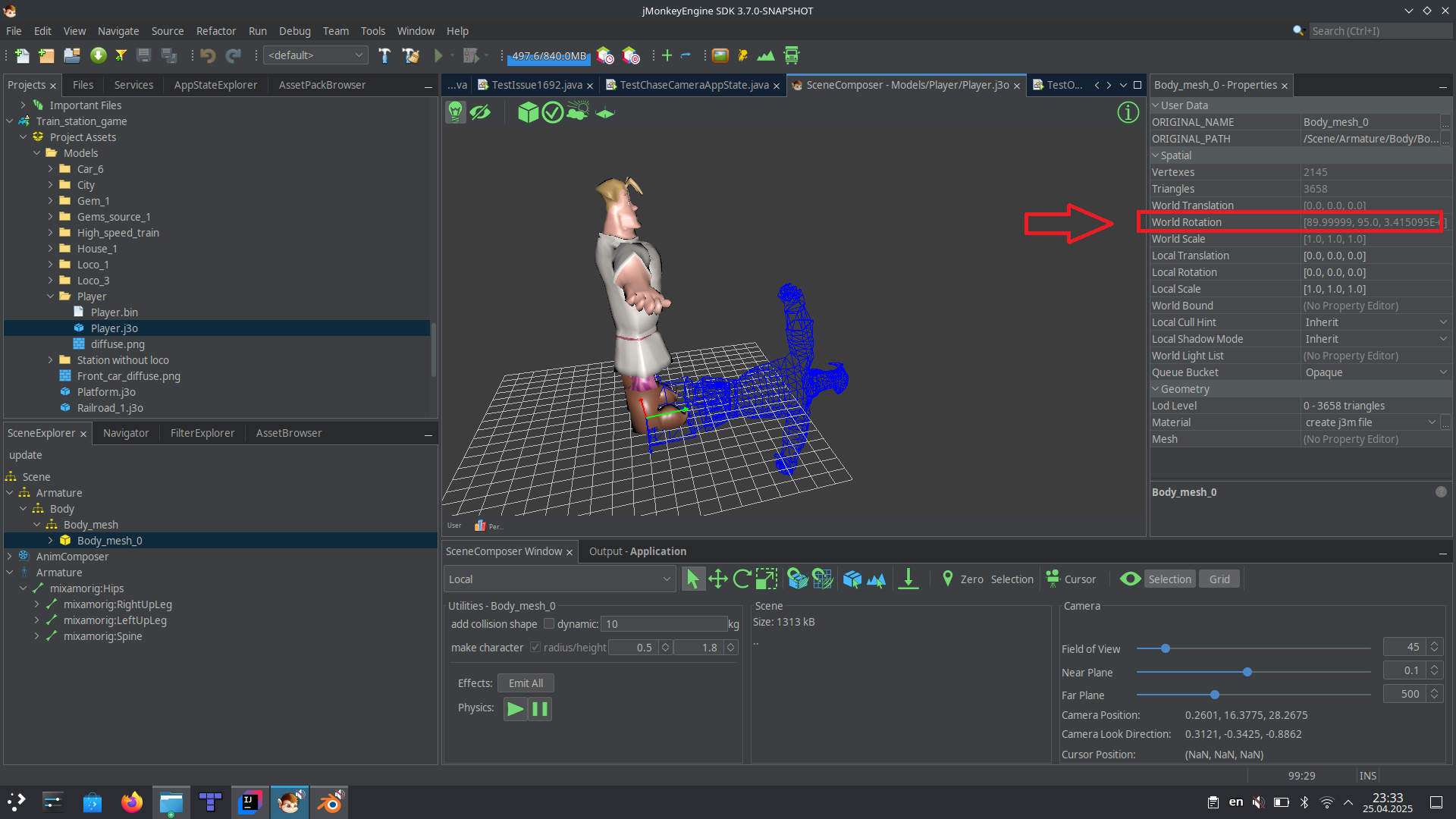
Task: Toggle the light bulb camera light icon
Action: pyautogui.click(x=455, y=113)
